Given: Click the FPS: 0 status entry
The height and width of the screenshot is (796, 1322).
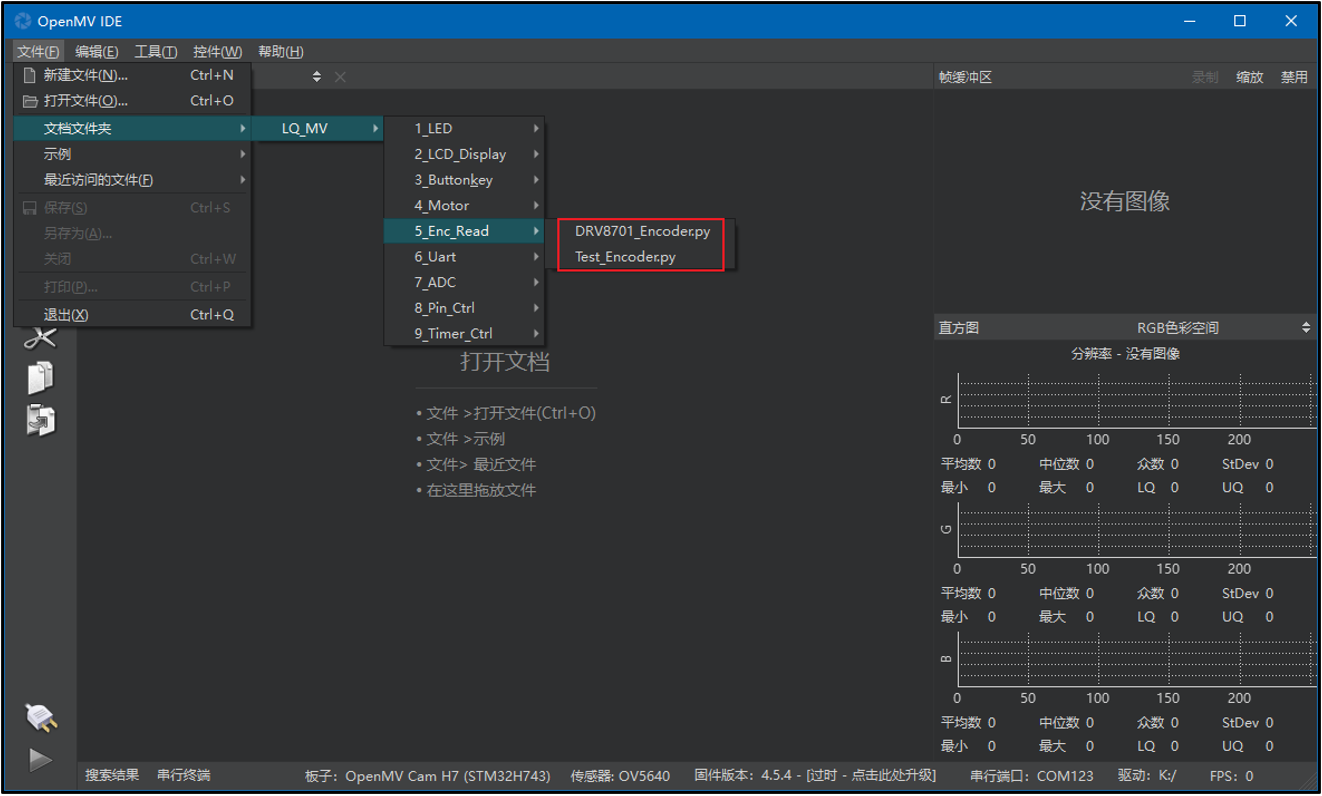Looking at the screenshot, I should click(1231, 775).
